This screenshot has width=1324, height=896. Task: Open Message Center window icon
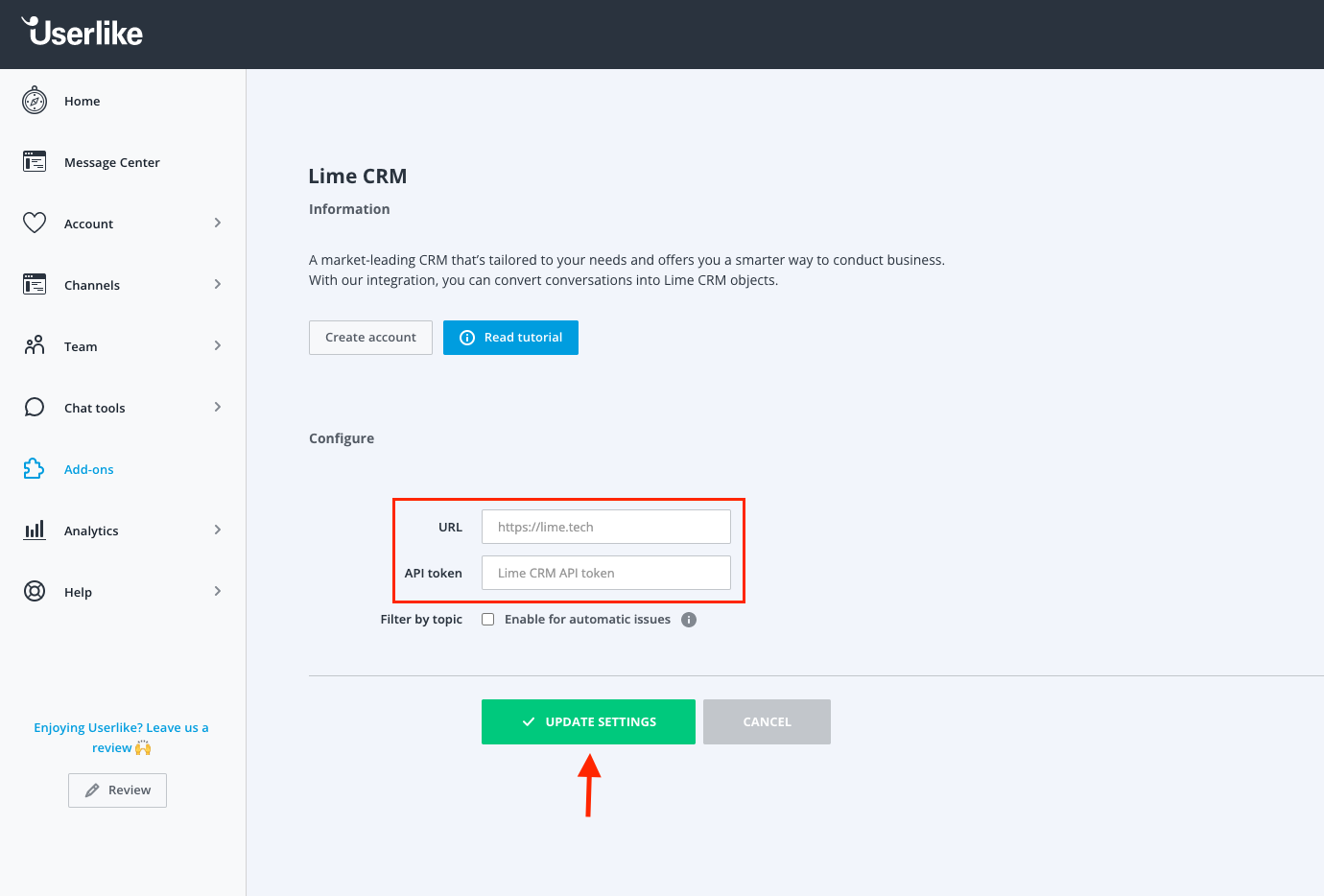(x=35, y=162)
